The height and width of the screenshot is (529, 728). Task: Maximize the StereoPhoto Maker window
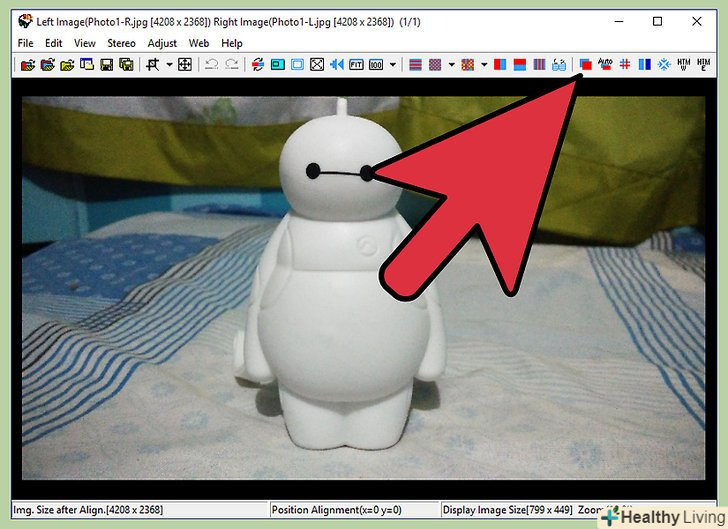[x=657, y=21]
